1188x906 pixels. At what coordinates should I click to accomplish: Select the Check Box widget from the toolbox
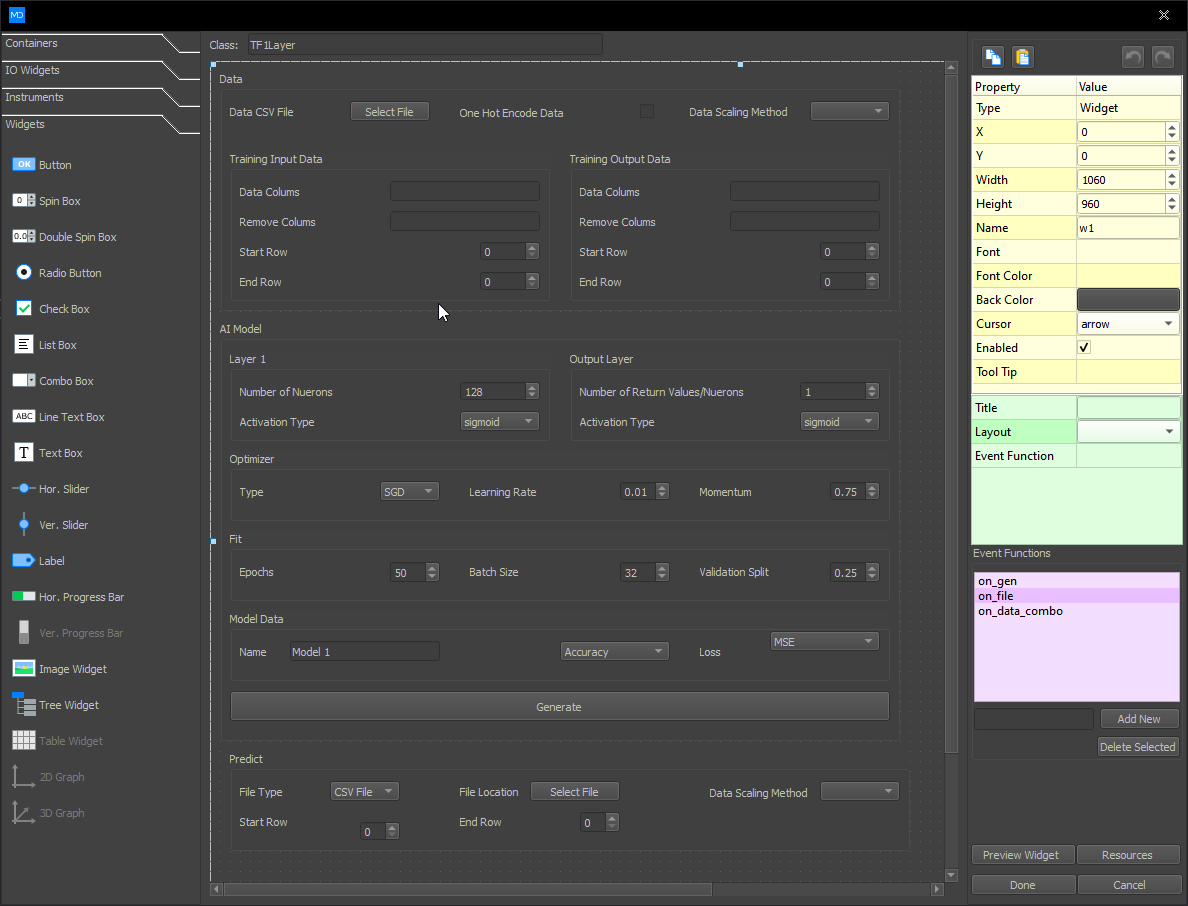click(x=58, y=308)
